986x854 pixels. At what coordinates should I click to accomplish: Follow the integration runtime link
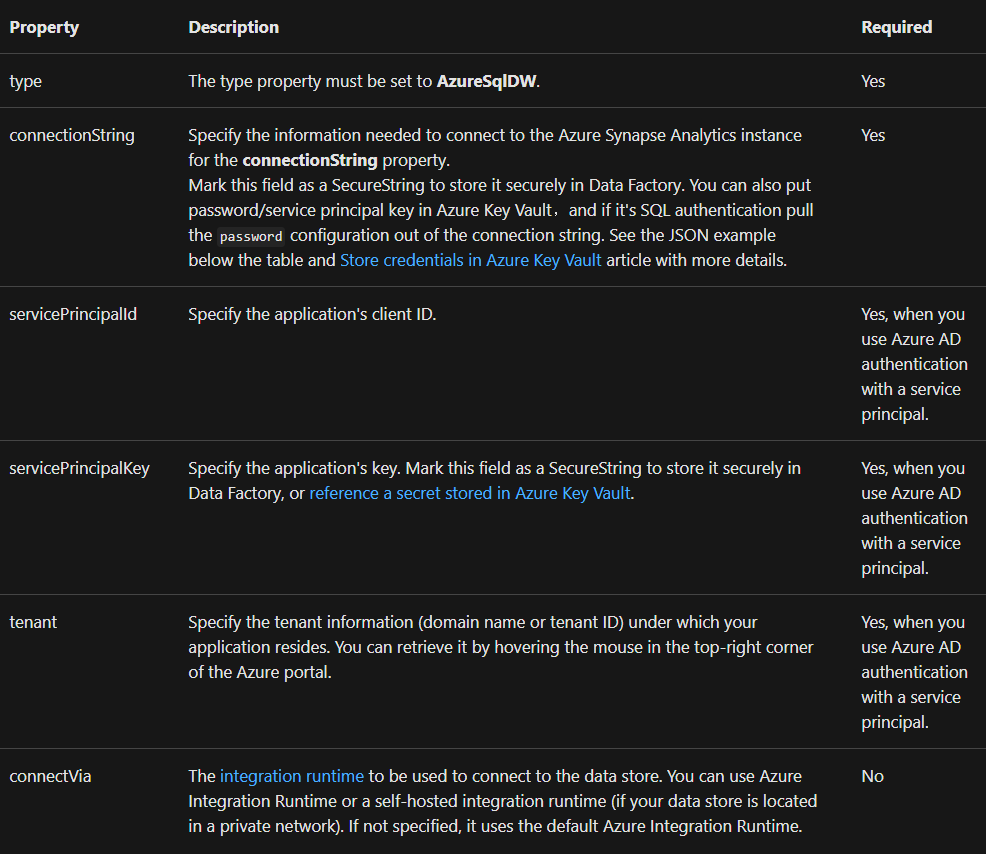pyautogui.click(x=292, y=776)
